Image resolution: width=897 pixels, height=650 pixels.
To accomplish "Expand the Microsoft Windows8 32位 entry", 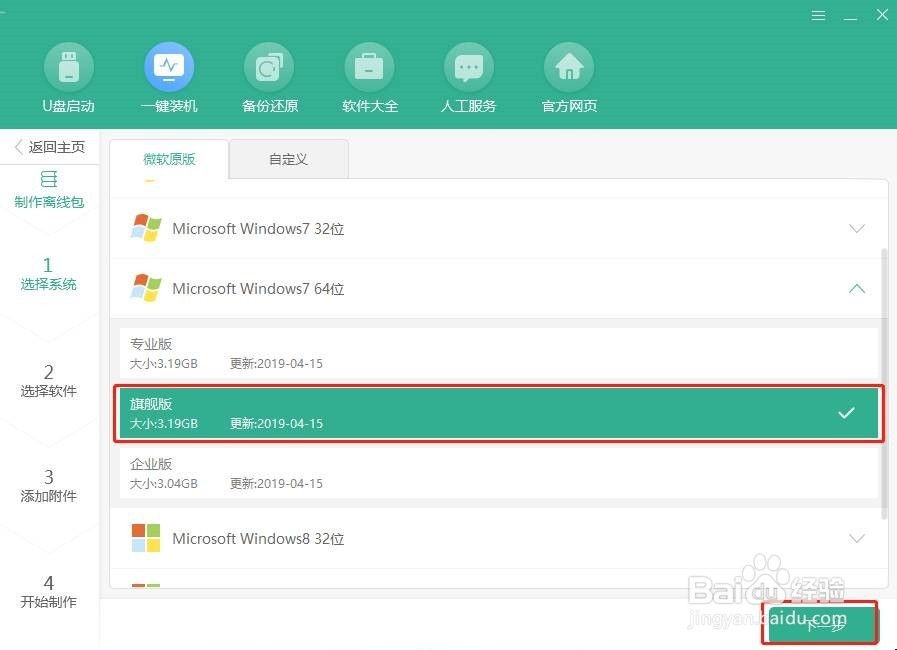I will (857, 538).
